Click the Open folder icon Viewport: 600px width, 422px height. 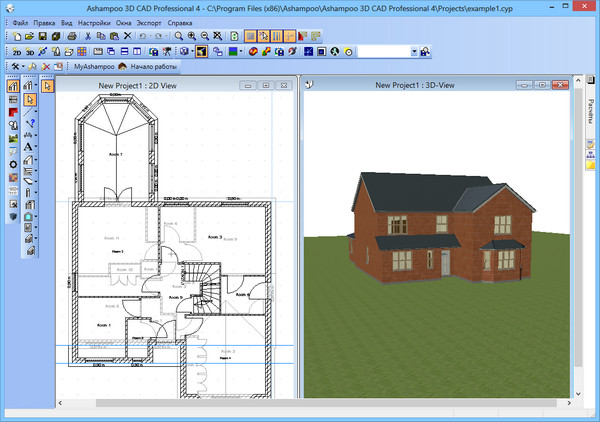[x=31, y=35]
